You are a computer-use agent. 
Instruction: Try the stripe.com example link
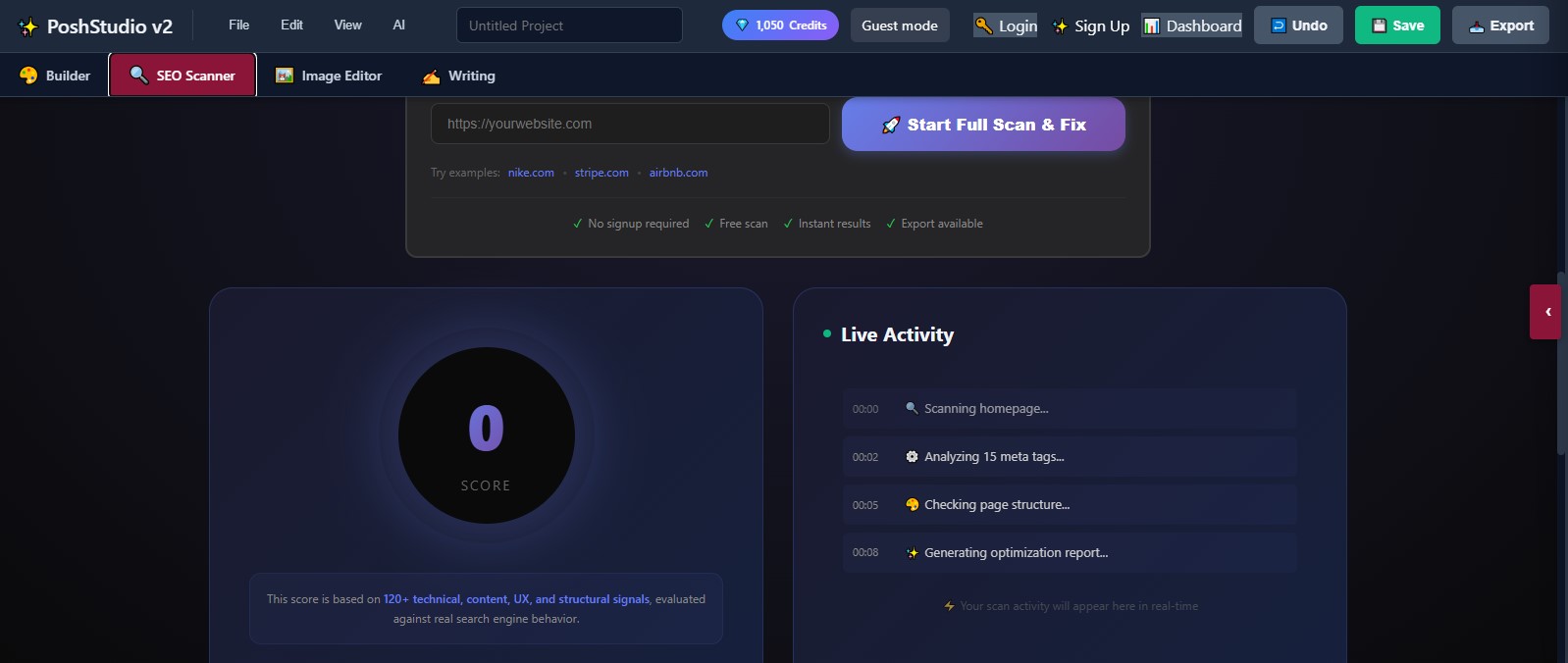click(x=601, y=173)
